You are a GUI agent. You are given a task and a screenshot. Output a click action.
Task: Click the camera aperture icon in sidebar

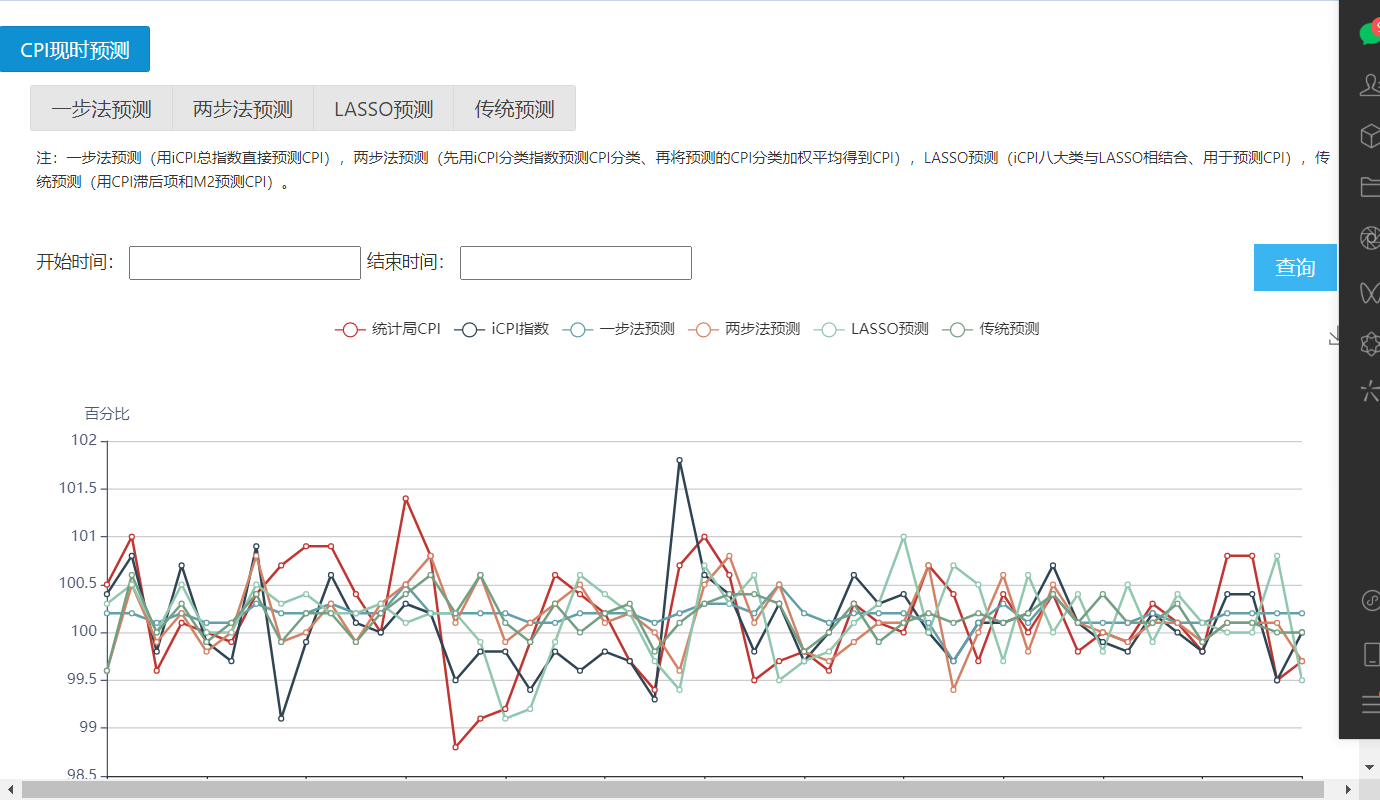tap(1370, 237)
